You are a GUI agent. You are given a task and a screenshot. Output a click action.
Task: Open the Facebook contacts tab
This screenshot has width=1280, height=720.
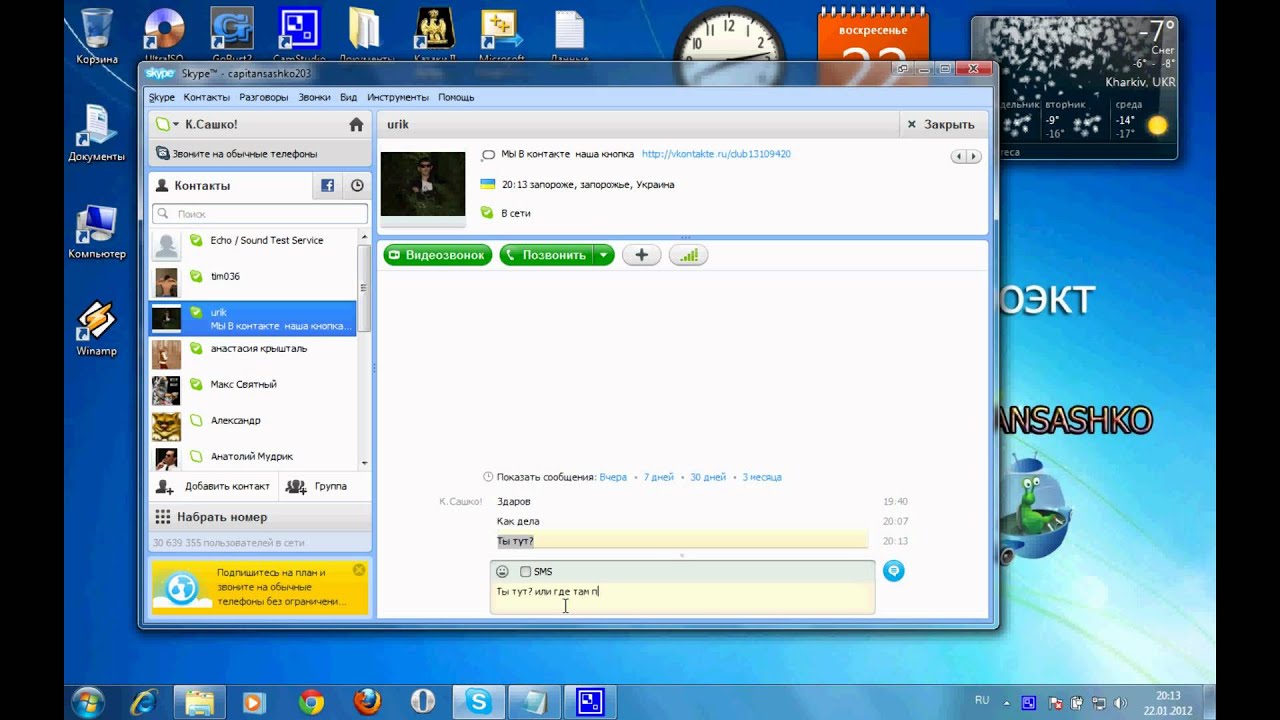(x=327, y=186)
